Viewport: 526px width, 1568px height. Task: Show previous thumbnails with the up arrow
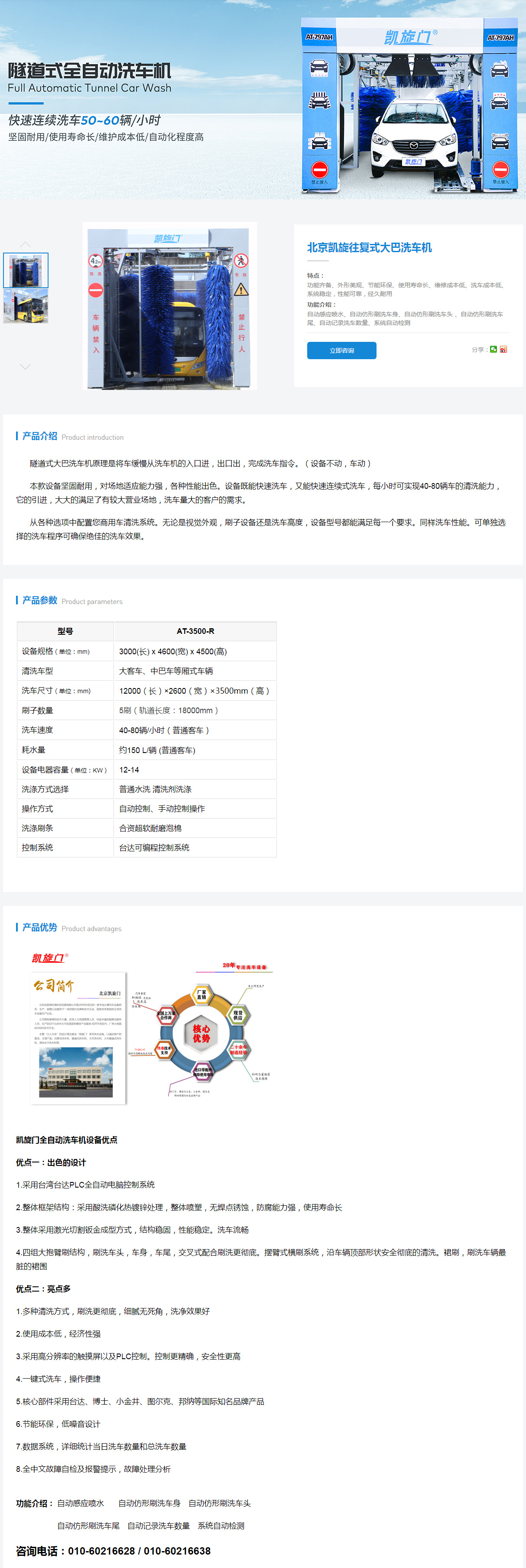[25, 244]
